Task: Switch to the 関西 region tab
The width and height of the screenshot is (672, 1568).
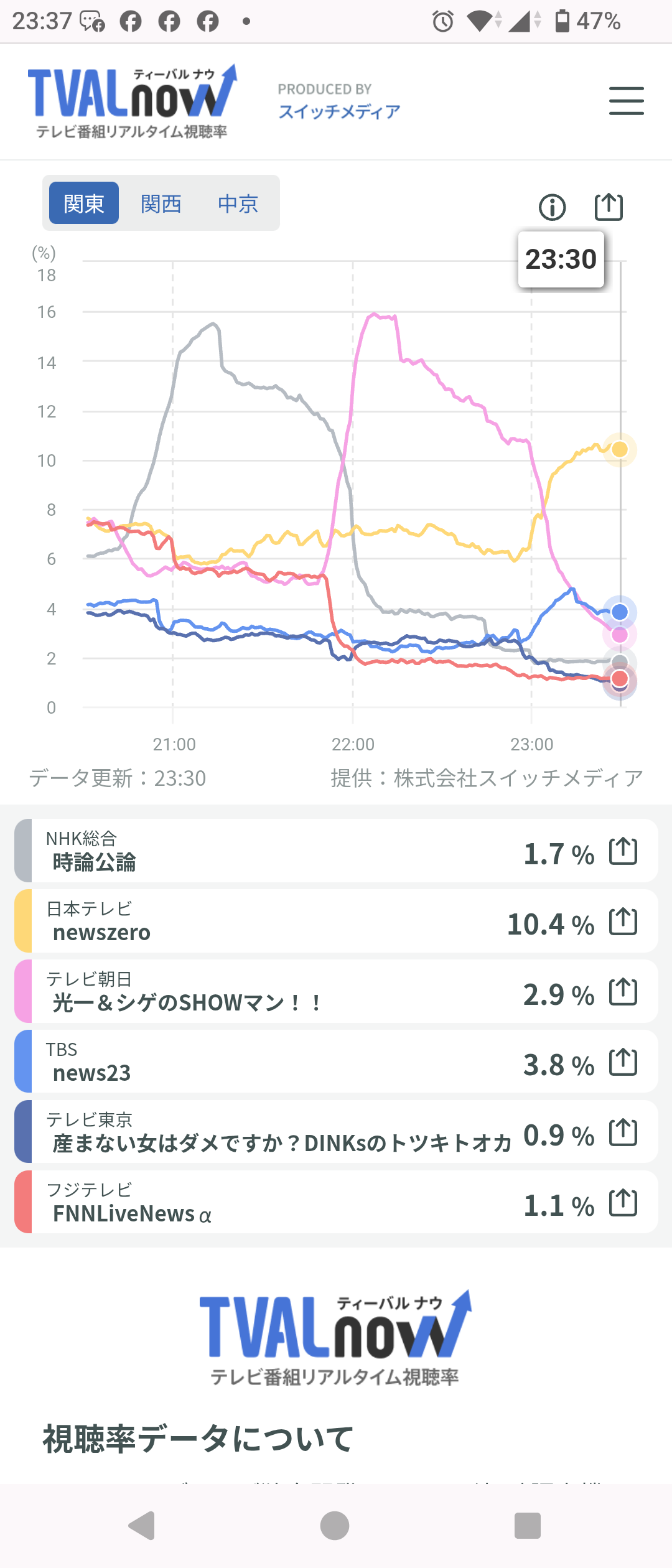Action: [161, 203]
